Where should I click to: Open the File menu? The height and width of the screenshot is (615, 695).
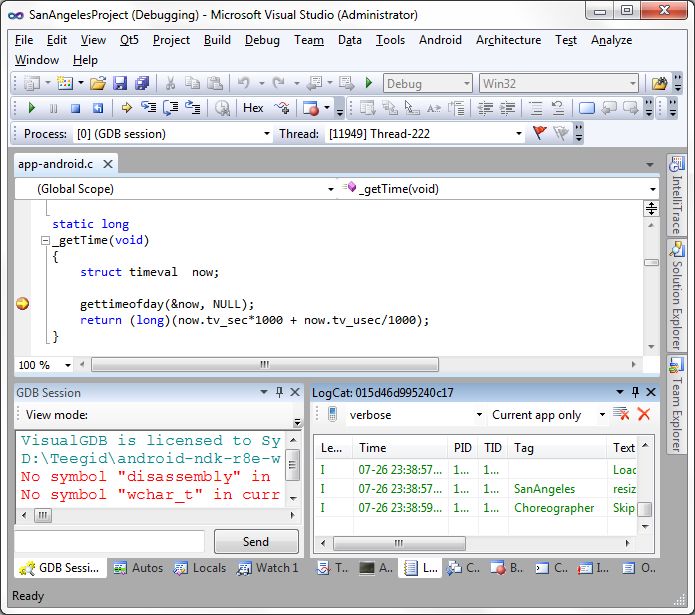point(24,40)
